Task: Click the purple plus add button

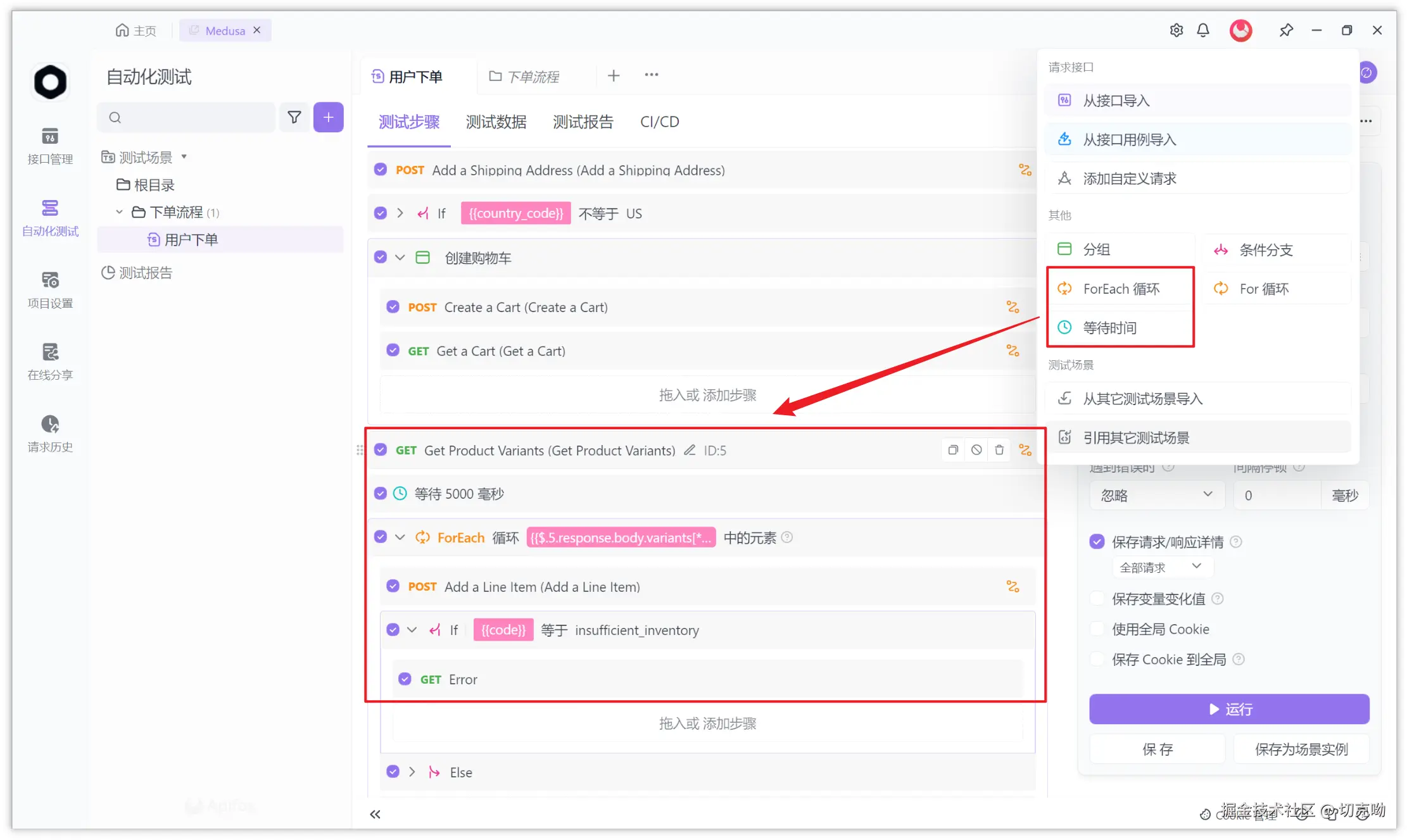Action: (x=328, y=117)
